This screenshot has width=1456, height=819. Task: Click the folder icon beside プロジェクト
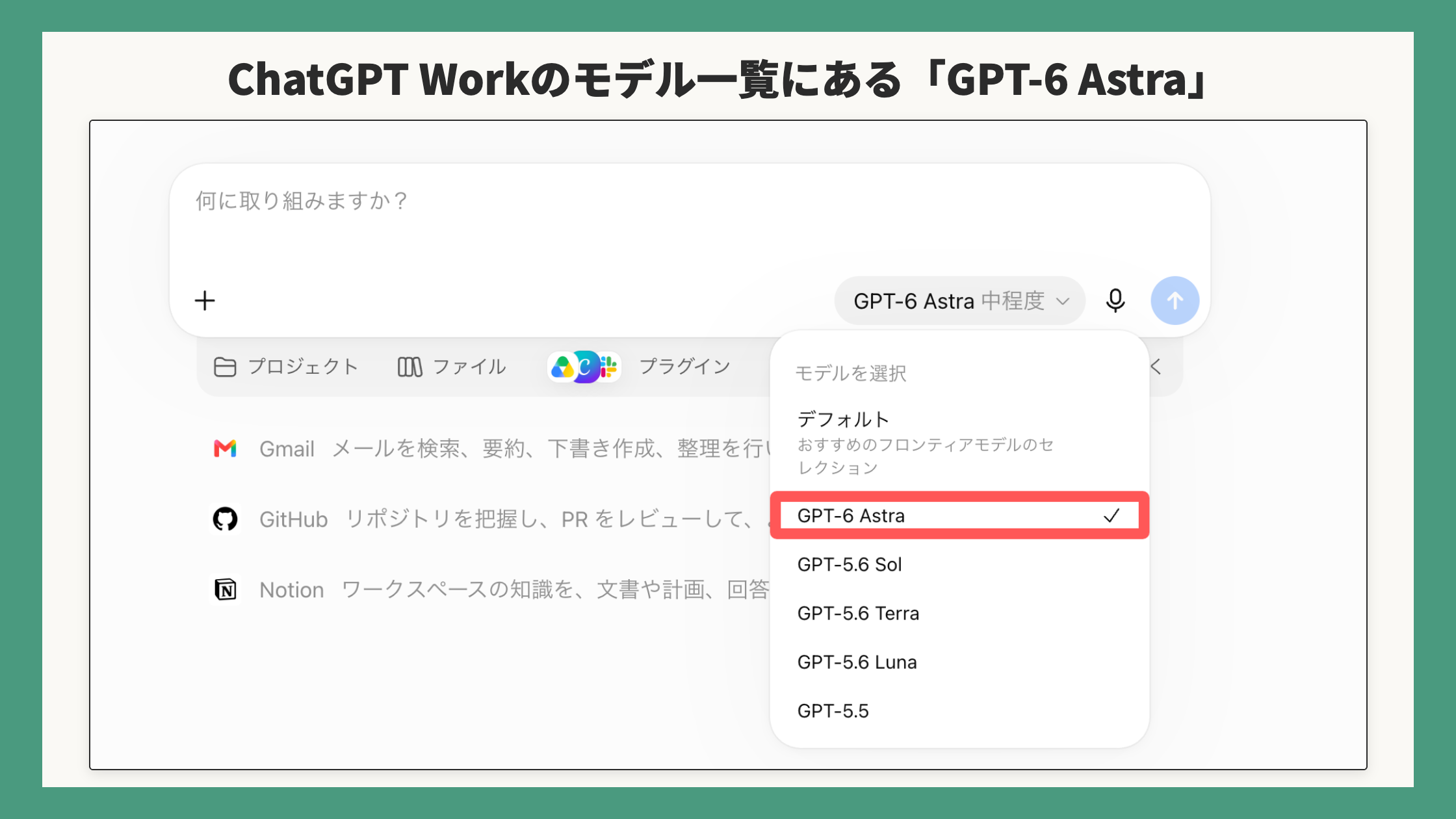pyautogui.click(x=225, y=367)
